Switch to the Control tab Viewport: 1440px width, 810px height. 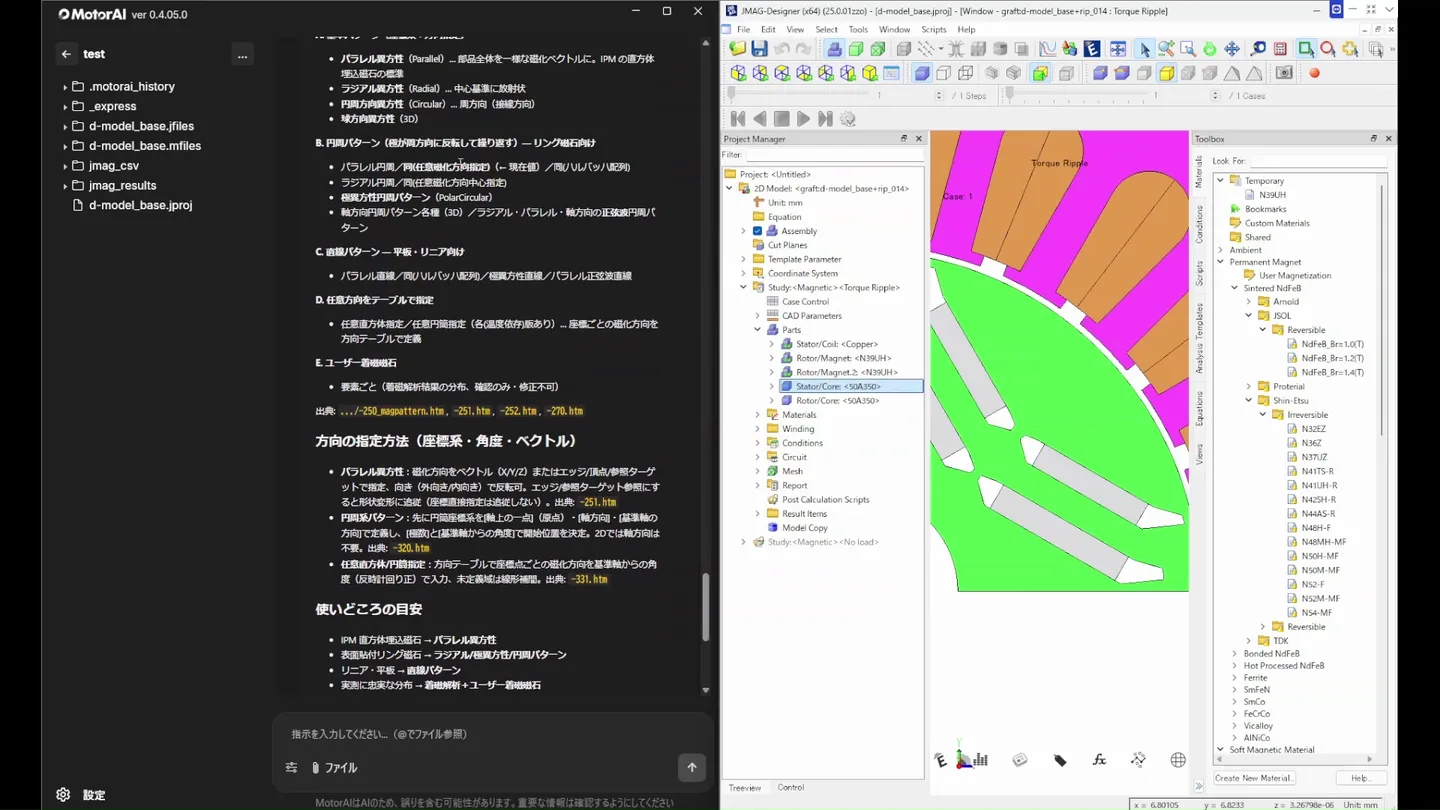click(791, 788)
